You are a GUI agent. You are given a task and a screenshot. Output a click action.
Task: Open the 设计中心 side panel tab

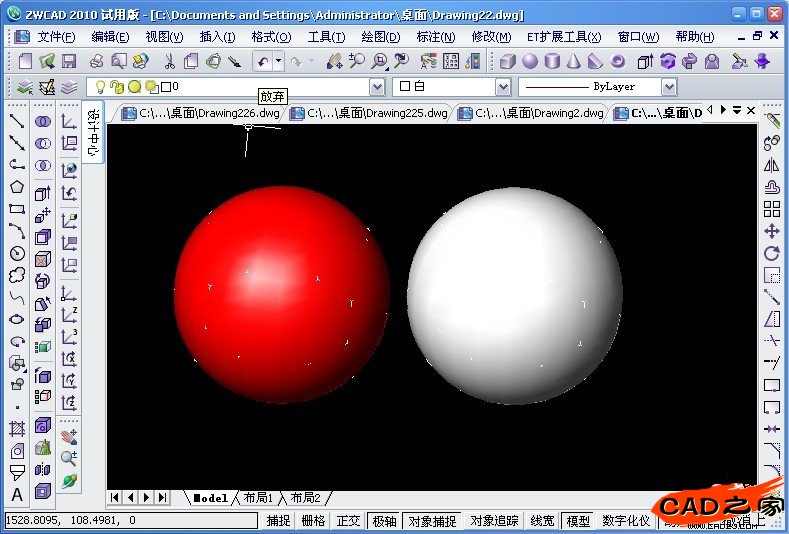pyautogui.click(x=93, y=132)
